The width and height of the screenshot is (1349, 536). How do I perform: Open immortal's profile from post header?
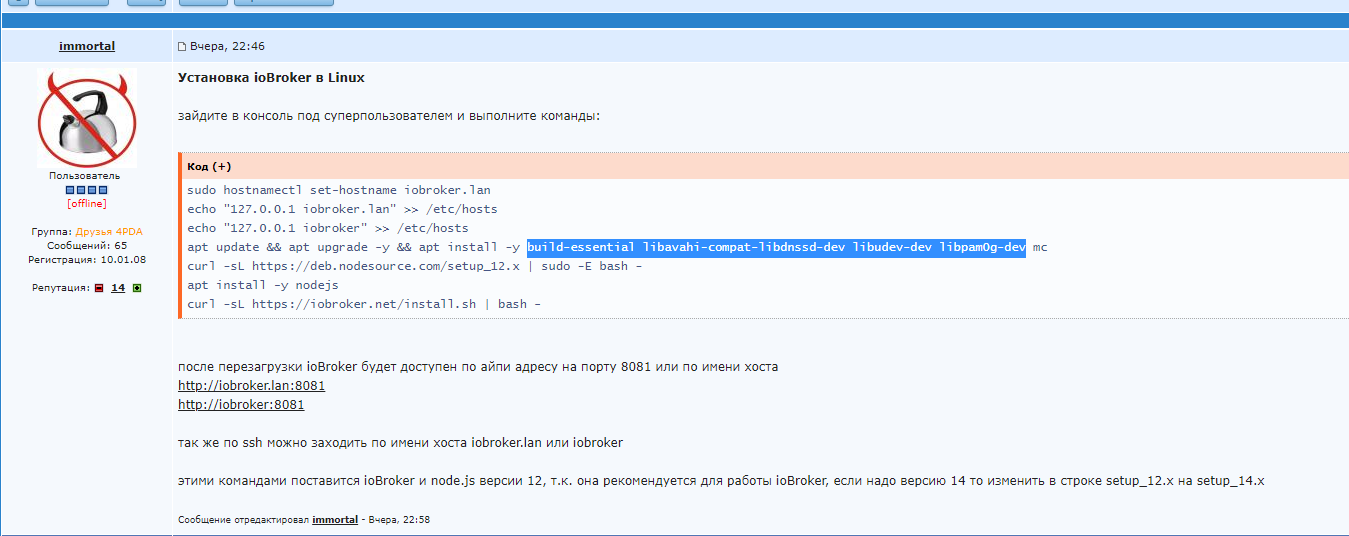[87, 46]
